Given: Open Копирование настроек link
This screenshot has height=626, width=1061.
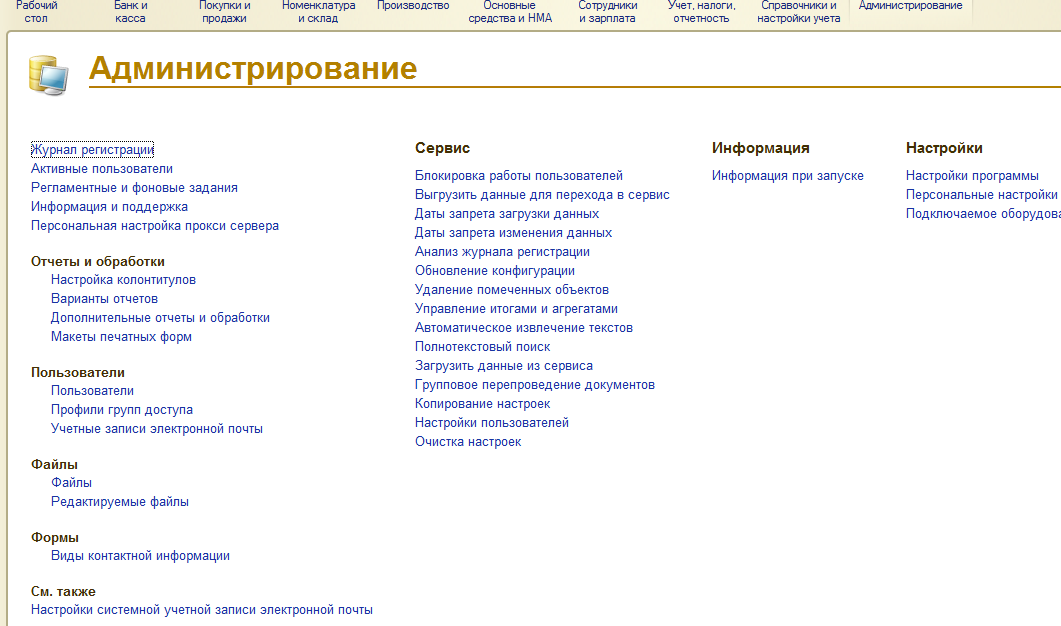Looking at the screenshot, I should 482,403.
